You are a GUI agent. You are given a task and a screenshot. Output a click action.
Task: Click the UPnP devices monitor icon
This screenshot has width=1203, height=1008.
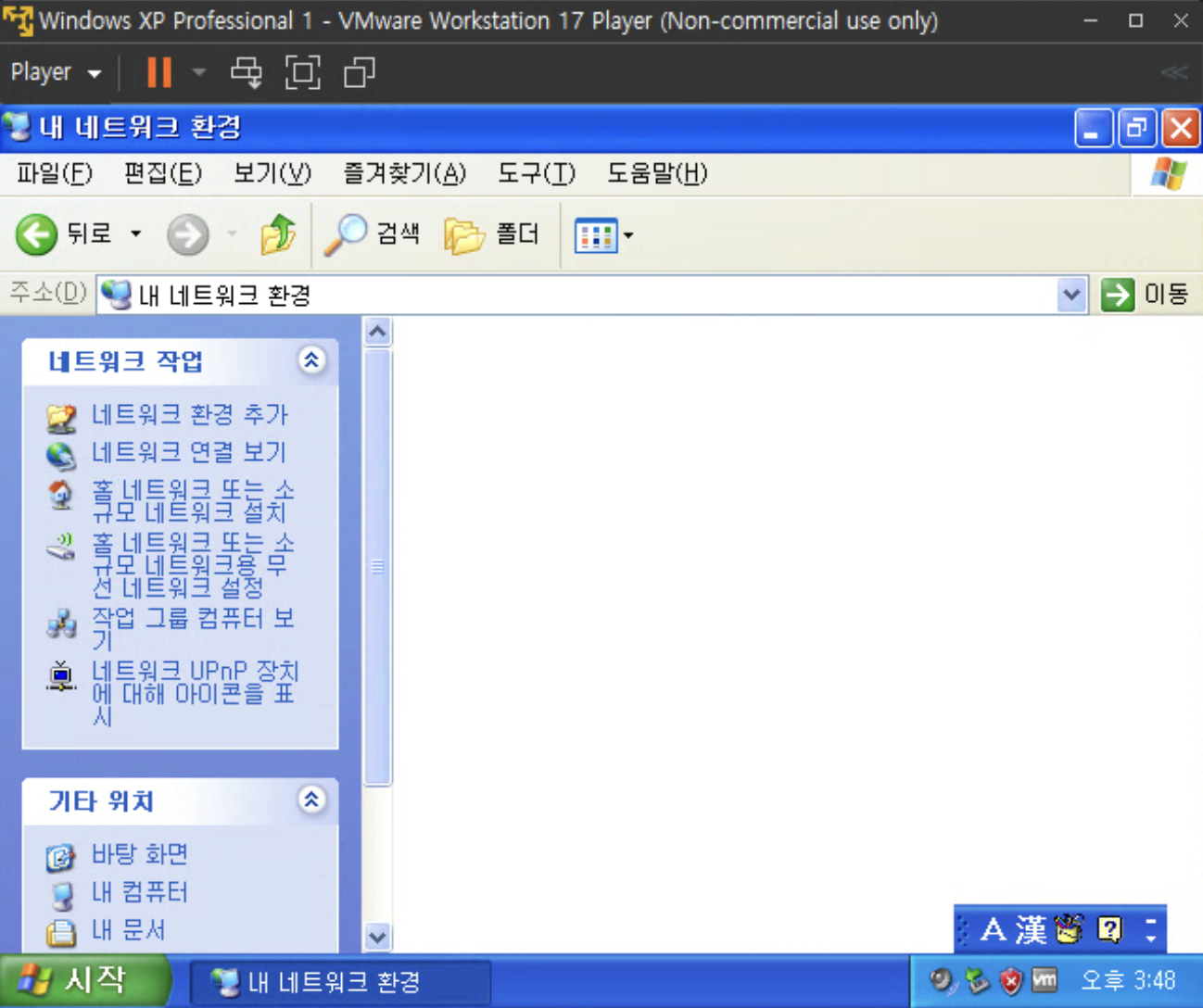coord(61,676)
